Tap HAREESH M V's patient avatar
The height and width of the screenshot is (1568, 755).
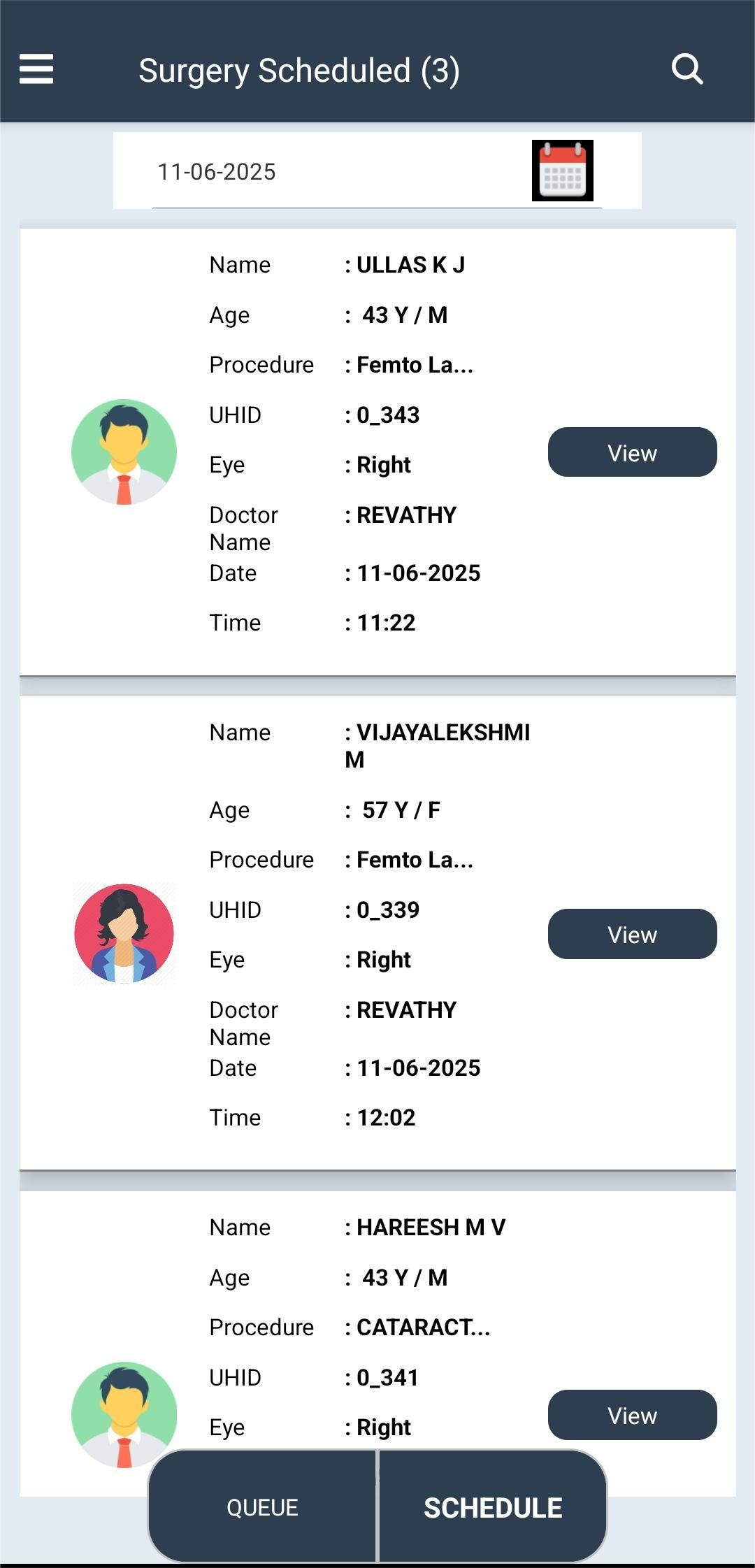point(124,1414)
